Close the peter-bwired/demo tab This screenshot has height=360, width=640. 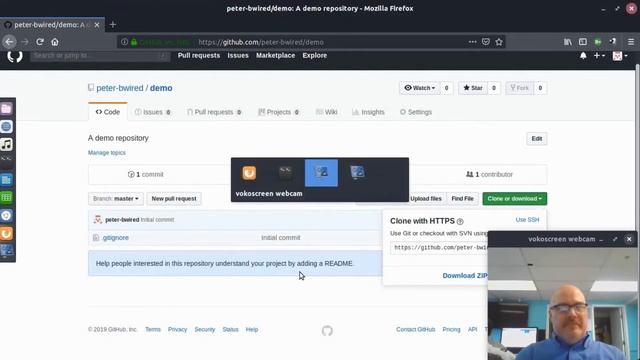(x=97, y=25)
